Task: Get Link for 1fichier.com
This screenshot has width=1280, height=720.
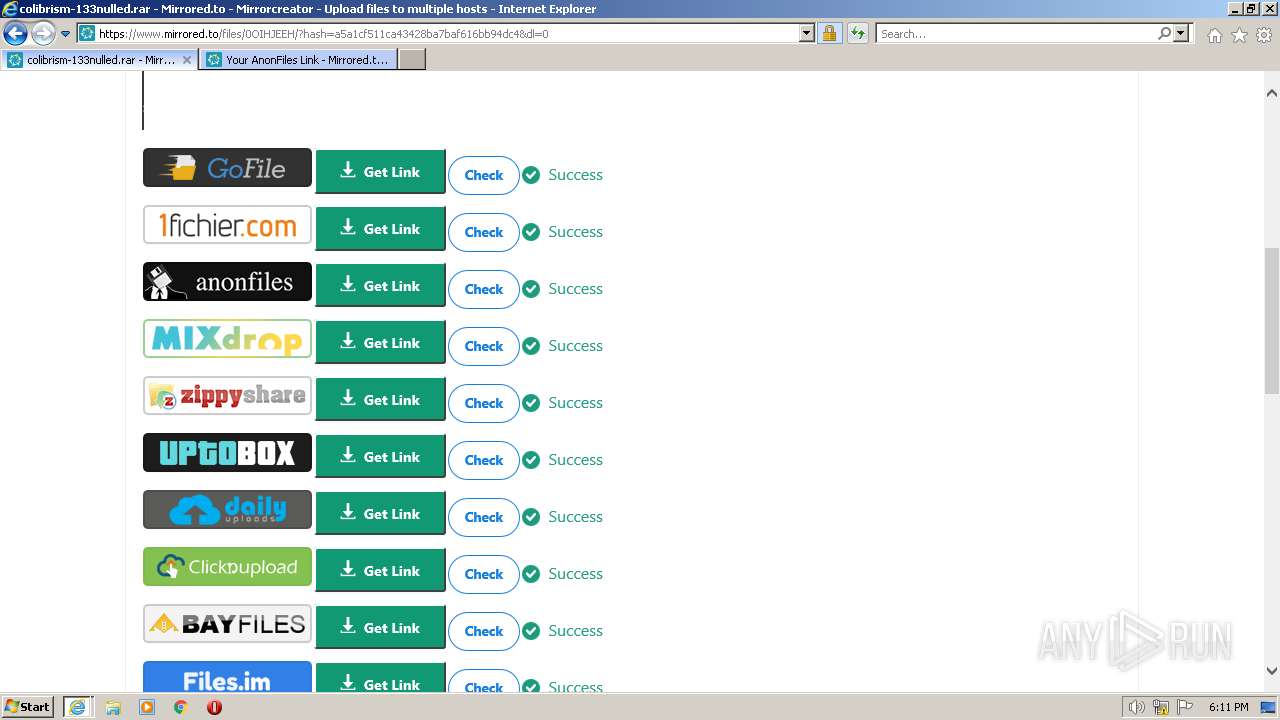Action: pos(380,229)
